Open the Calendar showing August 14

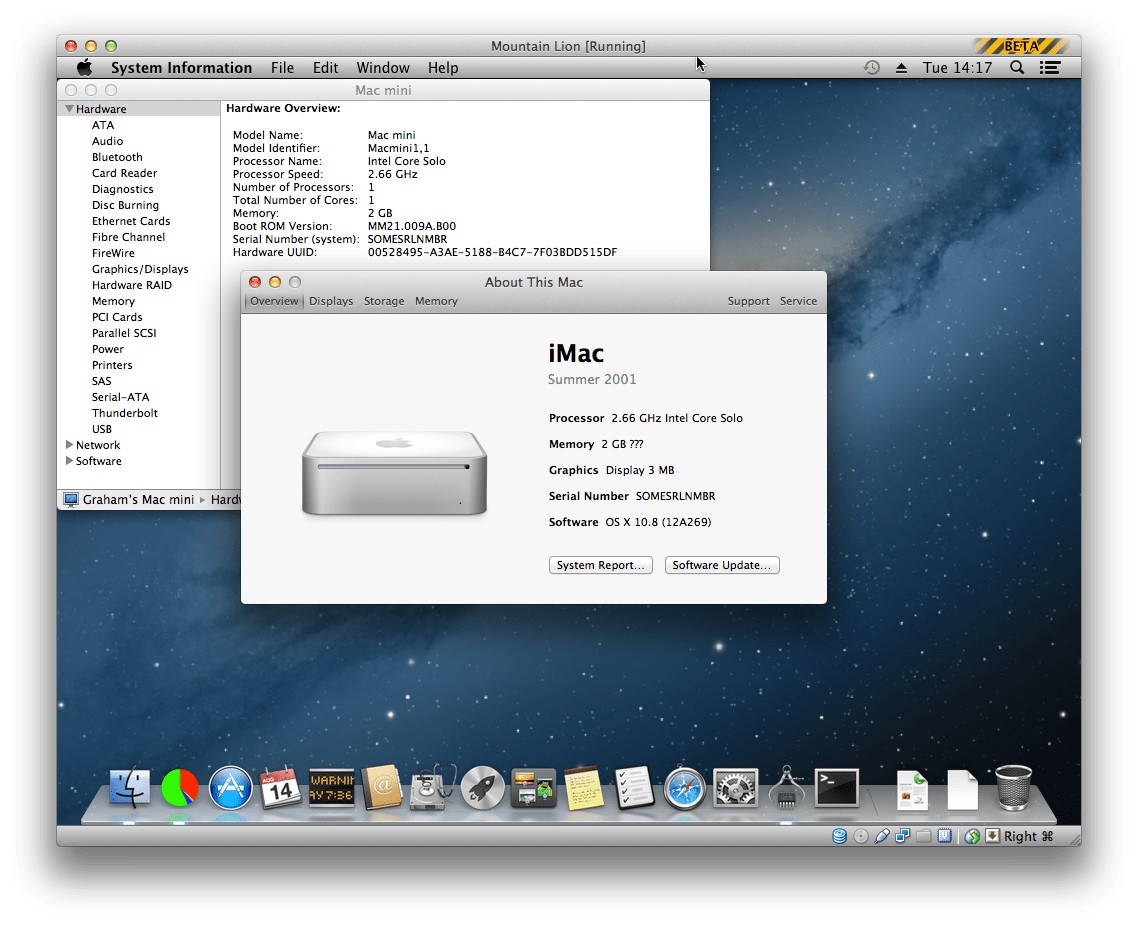click(x=280, y=788)
